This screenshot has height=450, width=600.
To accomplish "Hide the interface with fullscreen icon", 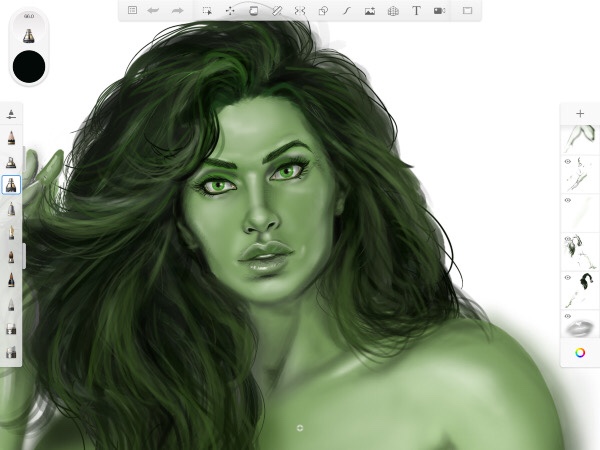I will tap(467, 11).
